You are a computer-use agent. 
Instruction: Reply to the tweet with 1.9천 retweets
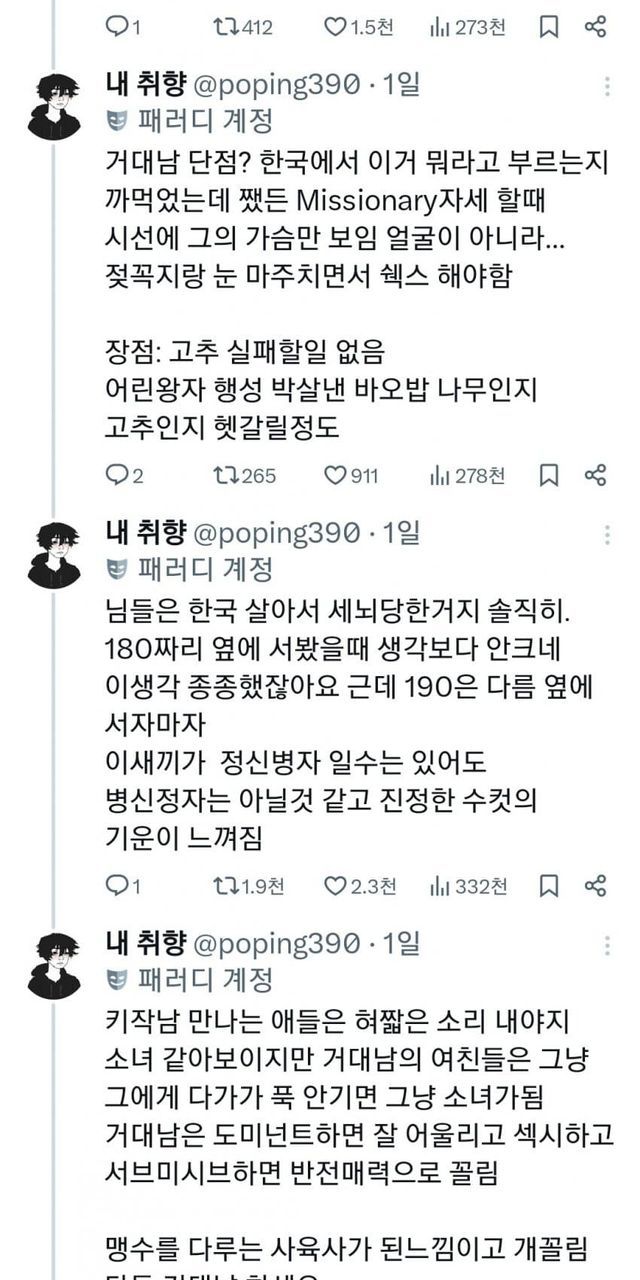point(116,885)
